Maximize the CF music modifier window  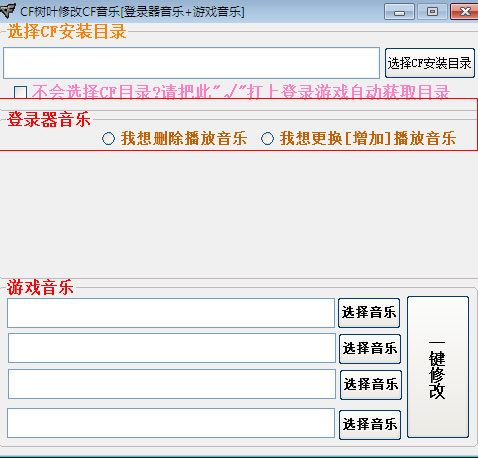point(432,12)
